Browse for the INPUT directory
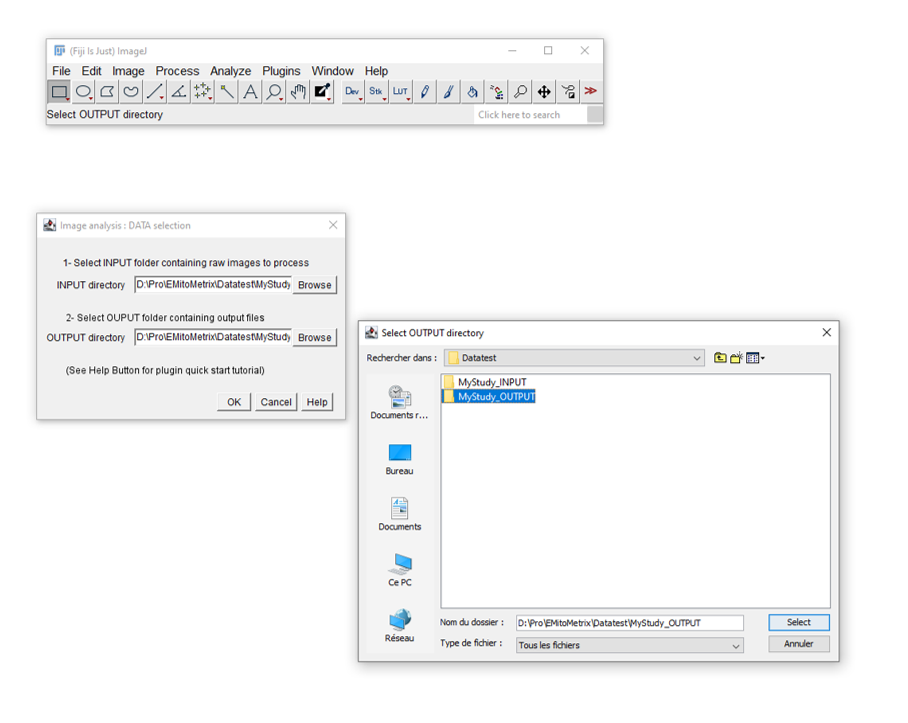The image size is (908, 723). pyautogui.click(x=314, y=285)
